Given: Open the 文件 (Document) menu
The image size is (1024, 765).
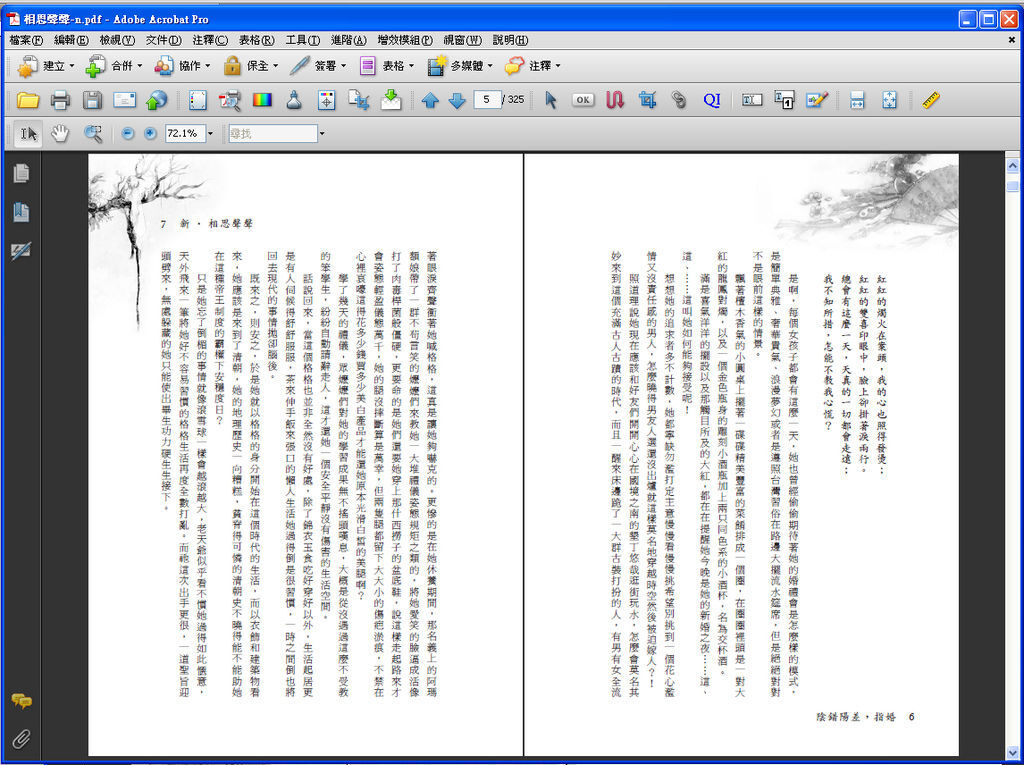Looking at the screenshot, I should (x=163, y=41).
